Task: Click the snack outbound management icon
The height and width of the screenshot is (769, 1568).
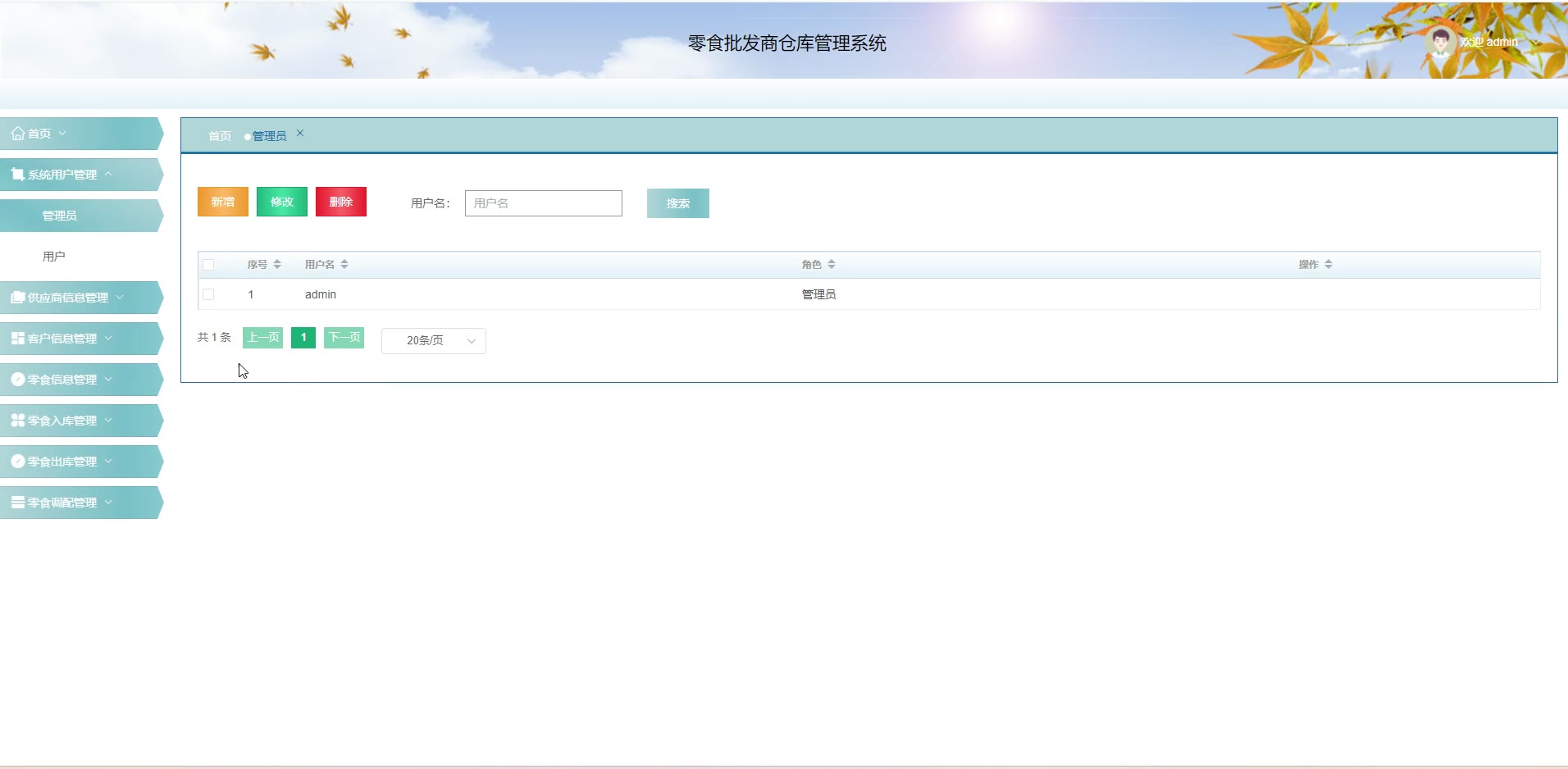Action: 17,462
